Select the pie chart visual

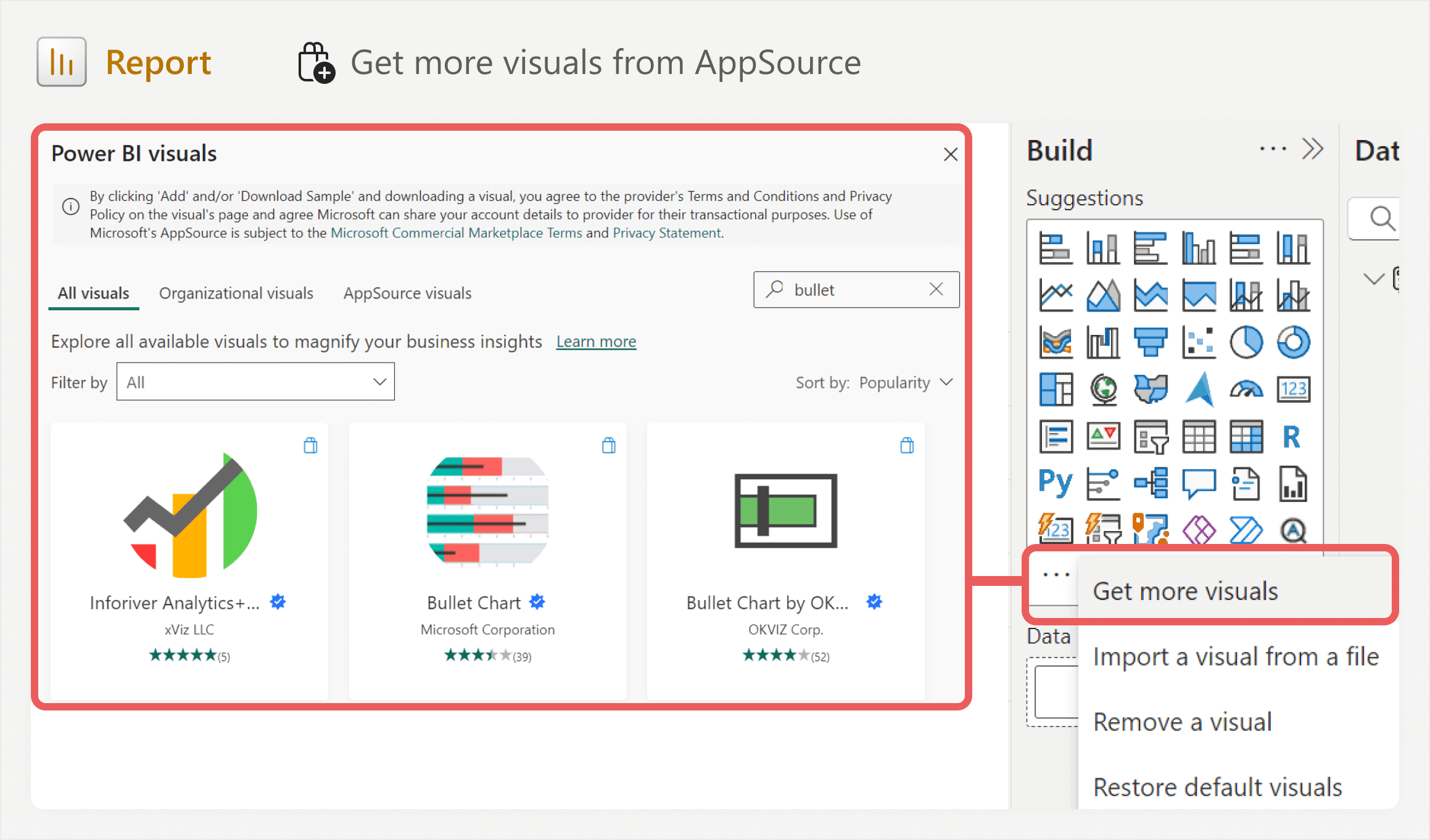pyautogui.click(x=1246, y=342)
